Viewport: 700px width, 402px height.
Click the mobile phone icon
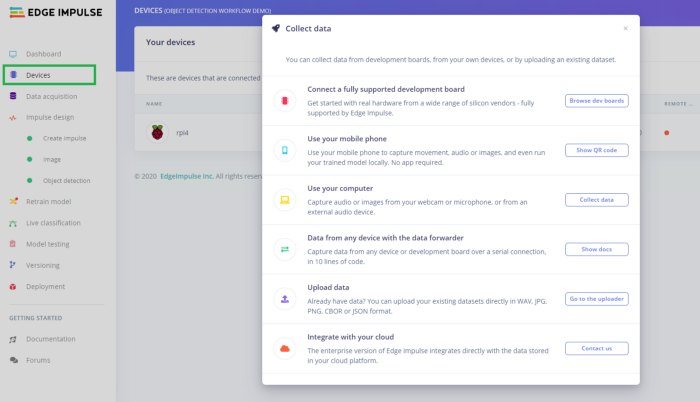click(x=285, y=150)
